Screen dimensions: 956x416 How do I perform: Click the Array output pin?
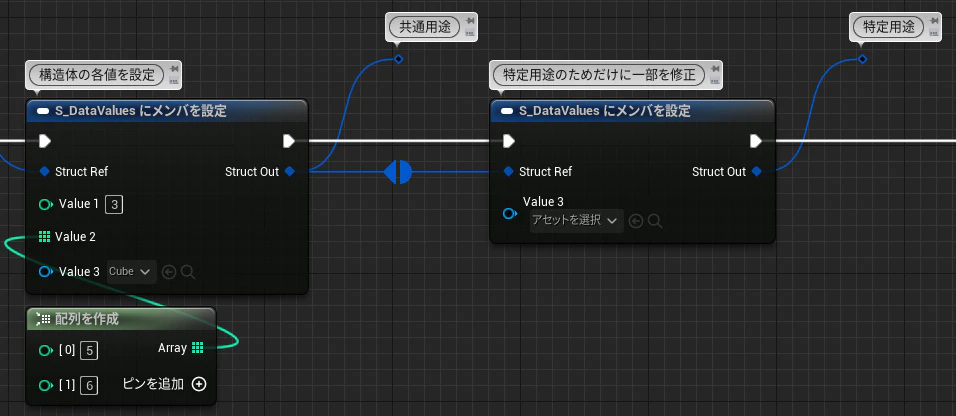(197, 348)
